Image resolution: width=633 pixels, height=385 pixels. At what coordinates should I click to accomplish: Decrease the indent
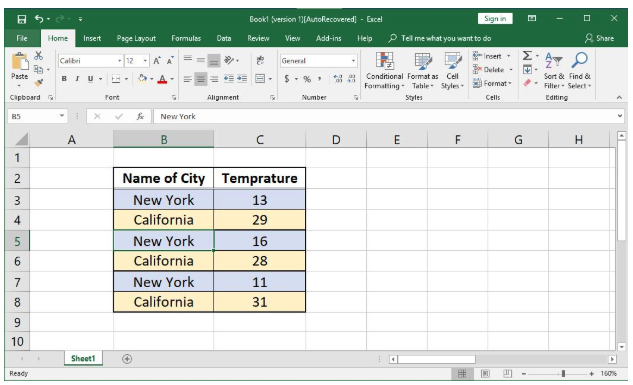coord(229,79)
